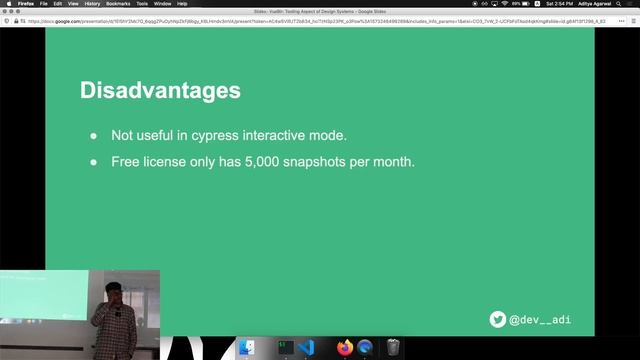Open Firefox from the Dock
This screenshot has width=640, height=360.
(345, 347)
